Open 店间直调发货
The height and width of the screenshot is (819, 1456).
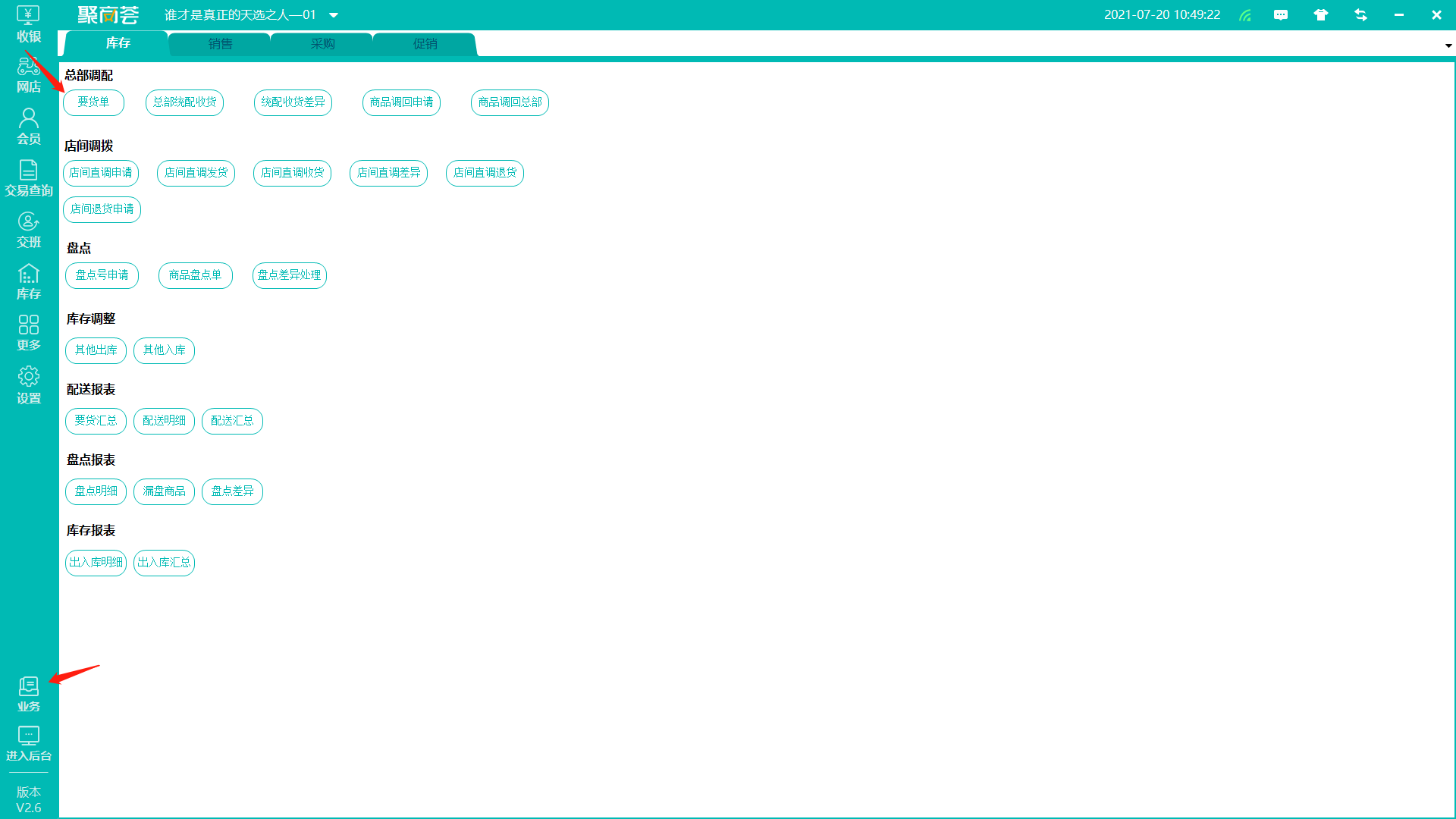[x=196, y=173]
